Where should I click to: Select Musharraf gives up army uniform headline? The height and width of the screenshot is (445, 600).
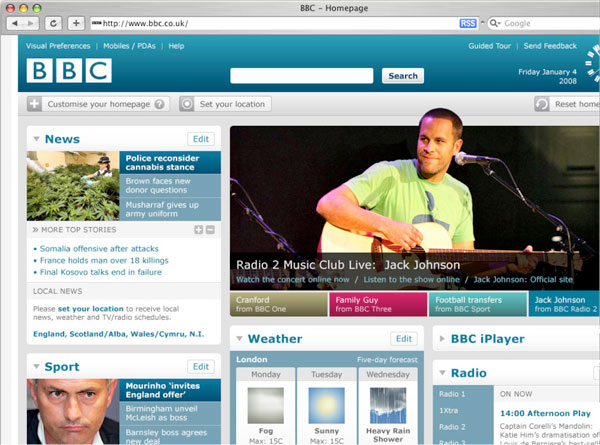click(x=170, y=209)
